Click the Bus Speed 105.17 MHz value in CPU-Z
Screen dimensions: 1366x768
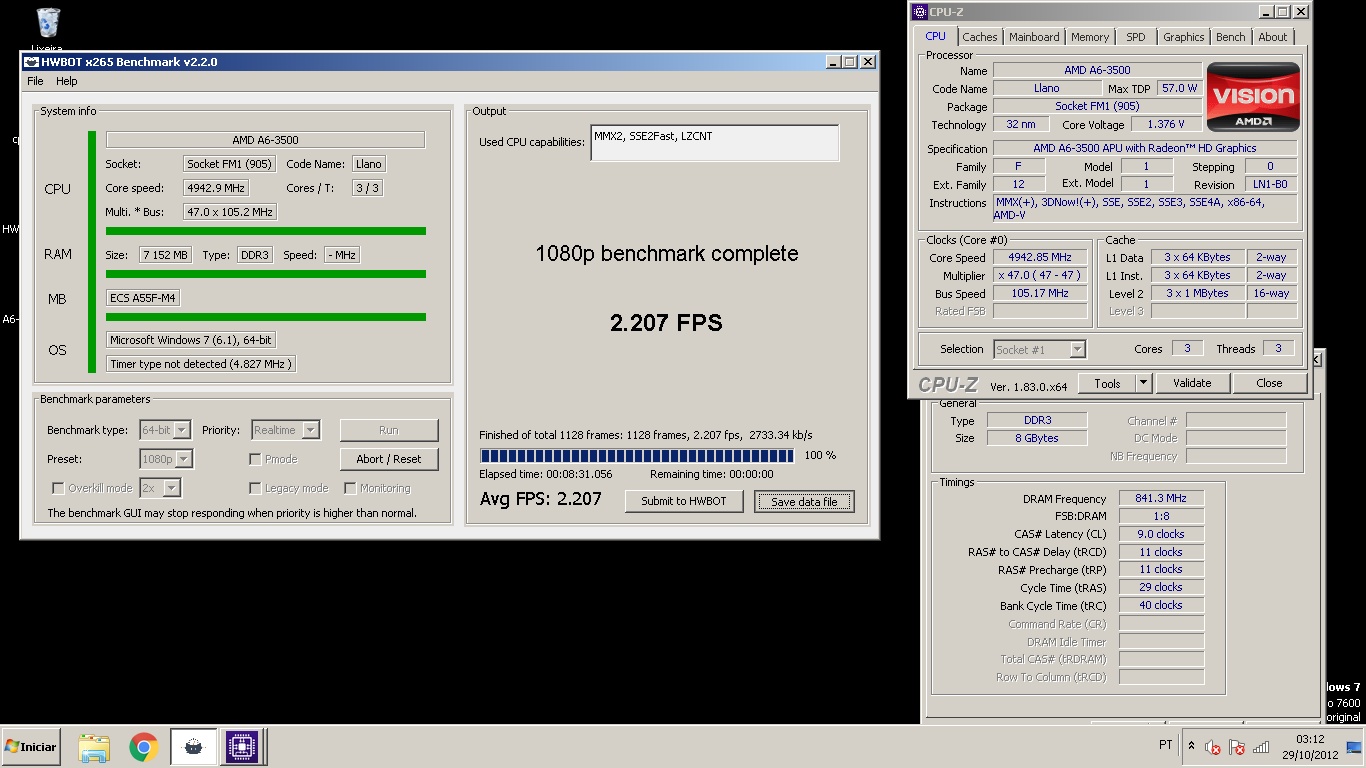click(1040, 293)
